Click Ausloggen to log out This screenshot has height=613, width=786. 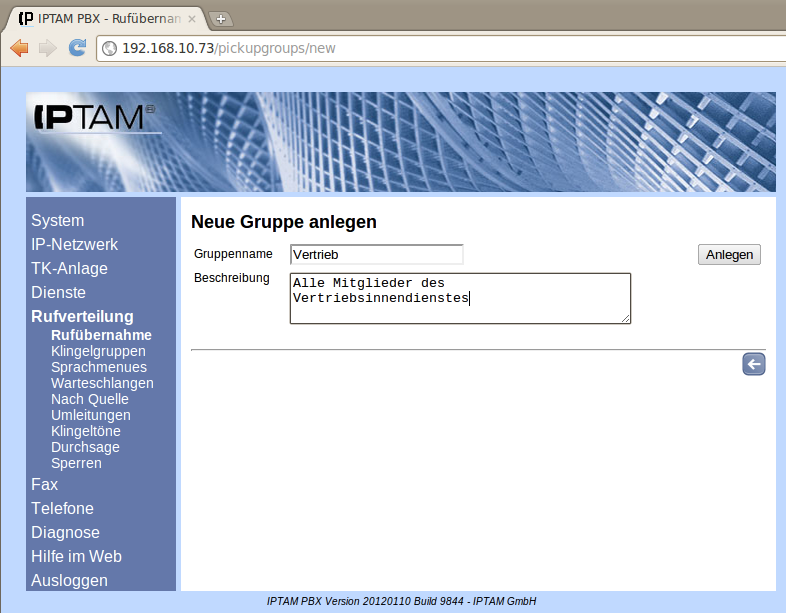pos(69,580)
